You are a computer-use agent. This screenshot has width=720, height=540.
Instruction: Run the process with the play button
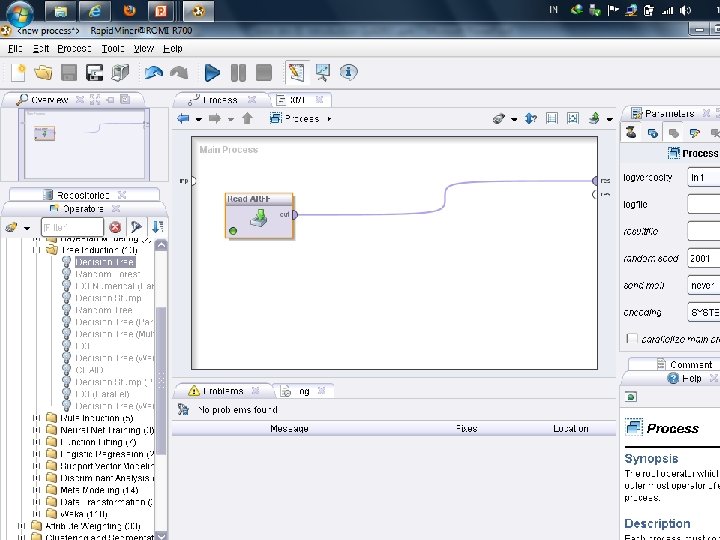tap(212, 73)
